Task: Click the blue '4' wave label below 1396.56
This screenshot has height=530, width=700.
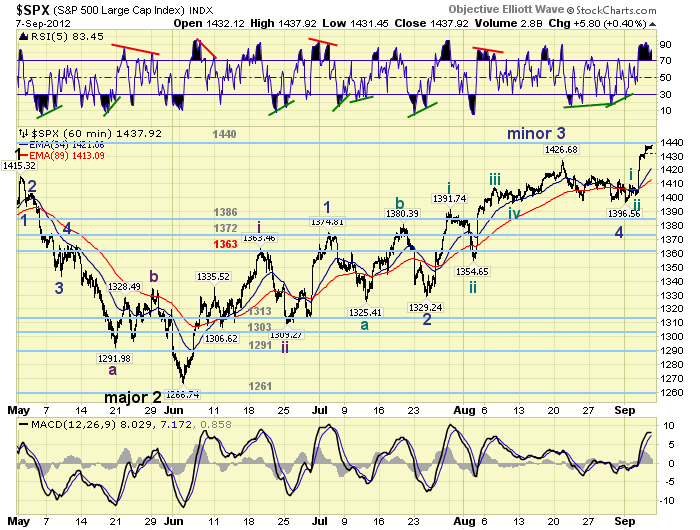Action: pyautogui.click(x=619, y=232)
